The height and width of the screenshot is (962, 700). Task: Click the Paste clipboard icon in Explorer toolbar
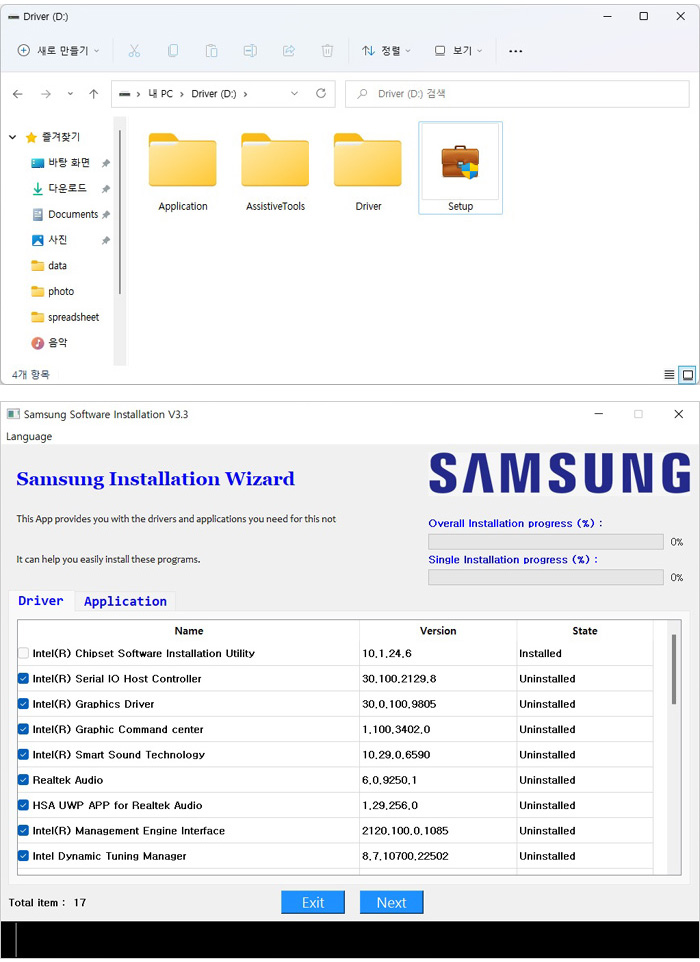pyautogui.click(x=212, y=51)
